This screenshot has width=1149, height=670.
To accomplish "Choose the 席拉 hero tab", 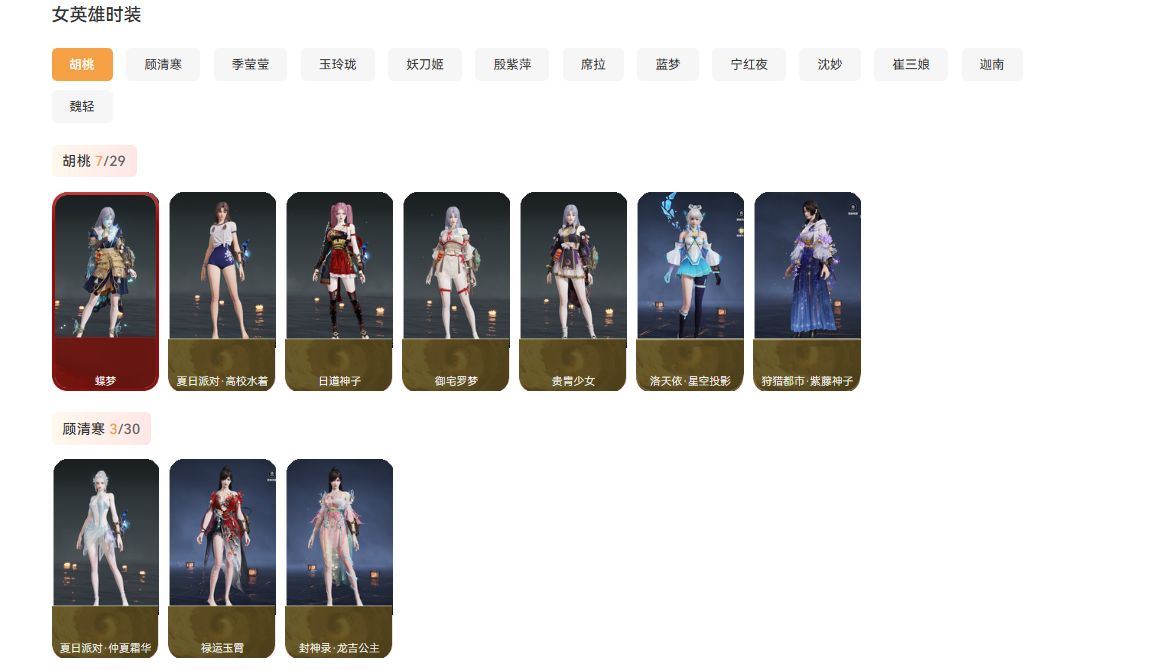I will coord(594,65).
